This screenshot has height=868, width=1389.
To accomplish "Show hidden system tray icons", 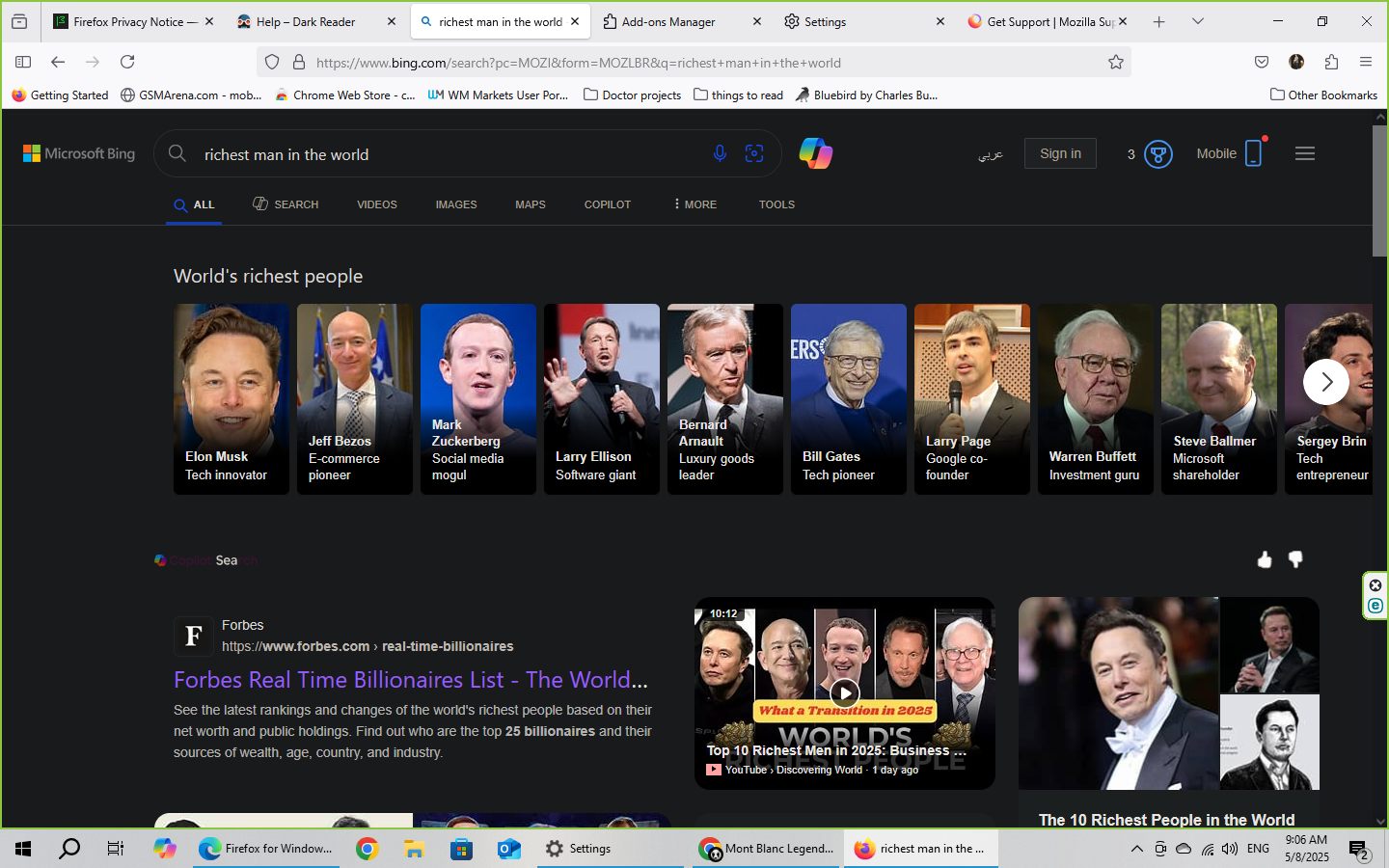I will coord(1136,849).
